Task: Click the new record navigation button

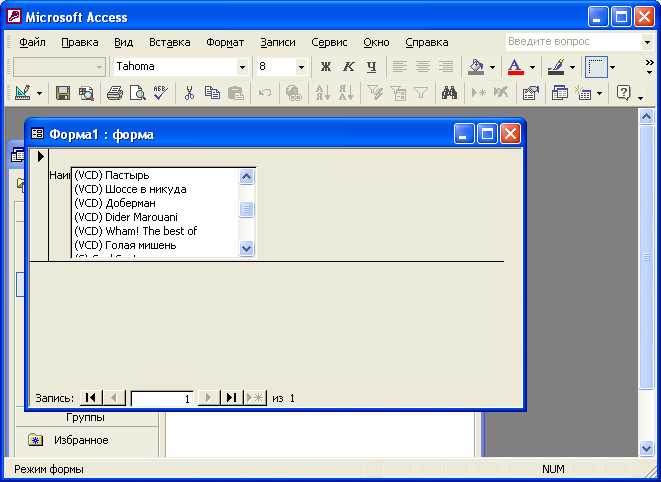Action: pyautogui.click(x=255, y=397)
